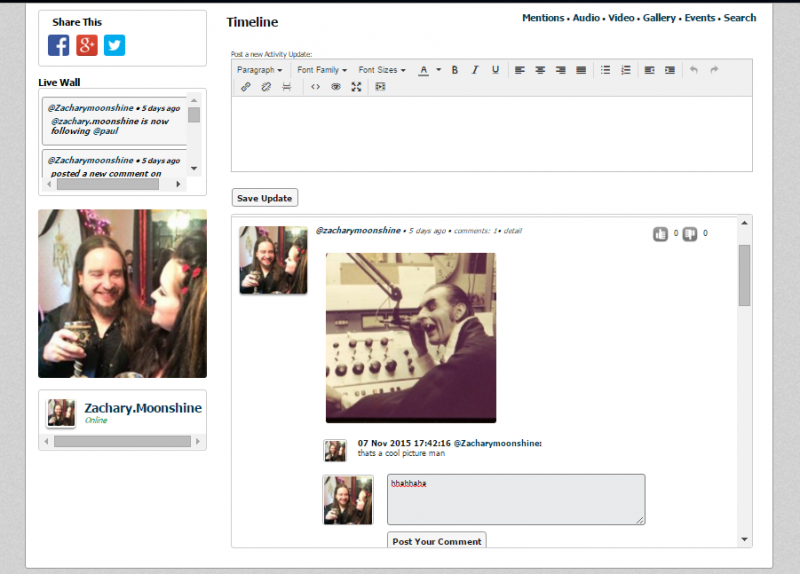Click 'Online' status text
This screenshot has width=800, height=574.
click(x=96, y=420)
